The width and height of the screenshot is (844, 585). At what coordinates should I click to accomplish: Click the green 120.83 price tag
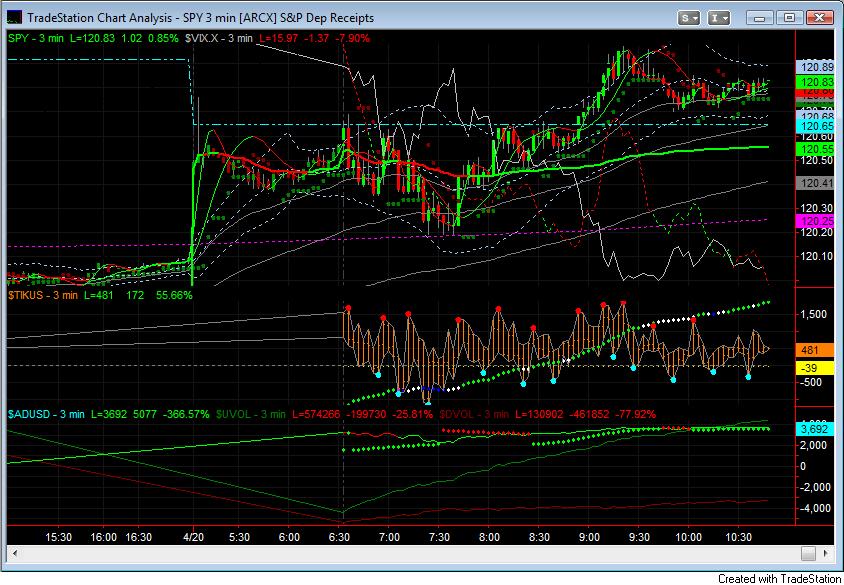(815, 82)
